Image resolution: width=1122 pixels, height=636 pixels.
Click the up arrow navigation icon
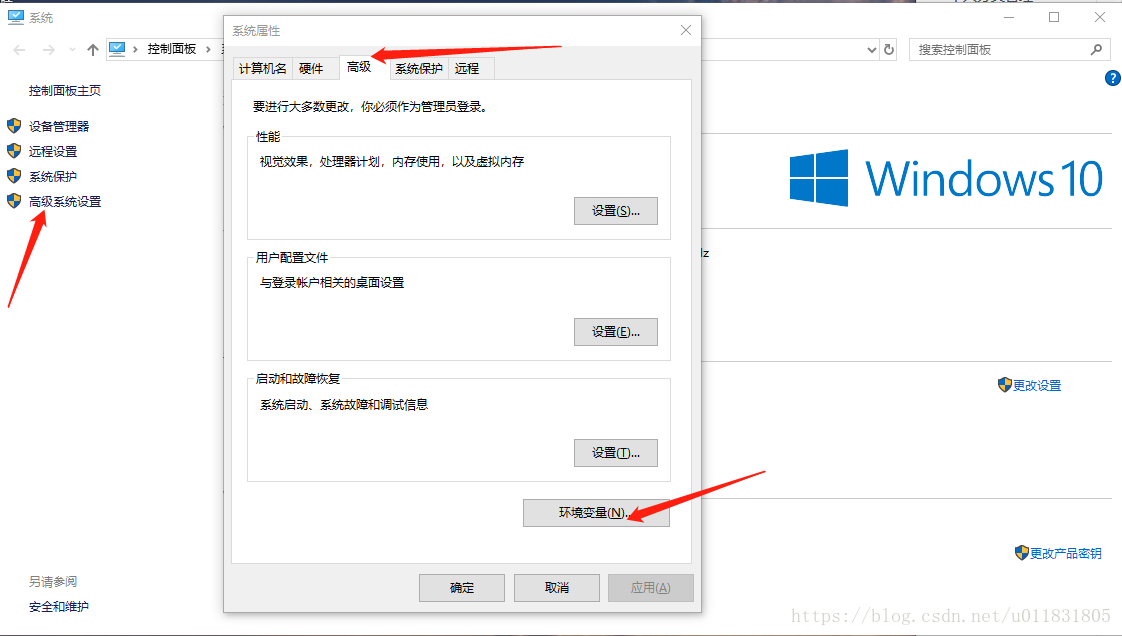pyautogui.click(x=92, y=49)
